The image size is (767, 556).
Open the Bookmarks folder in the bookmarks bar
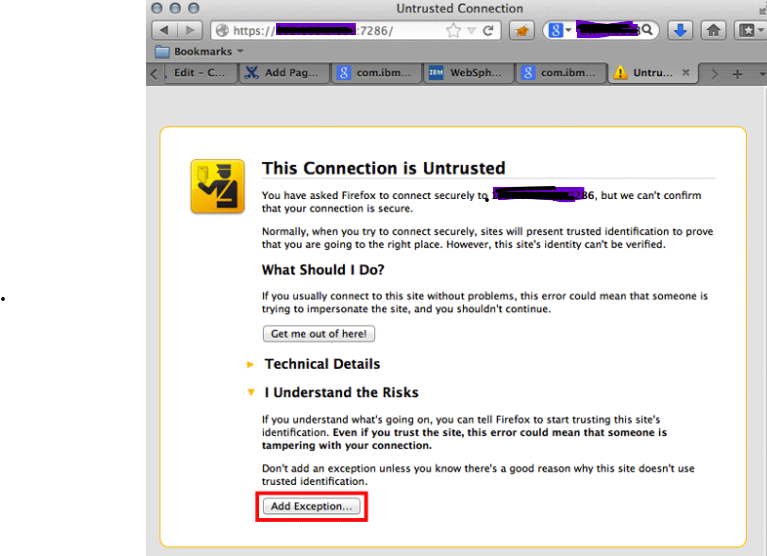point(199,51)
